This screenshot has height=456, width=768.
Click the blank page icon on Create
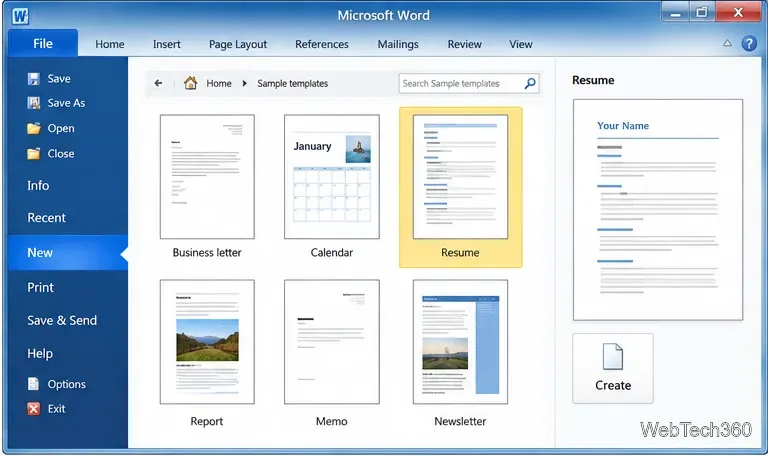coord(613,356)
